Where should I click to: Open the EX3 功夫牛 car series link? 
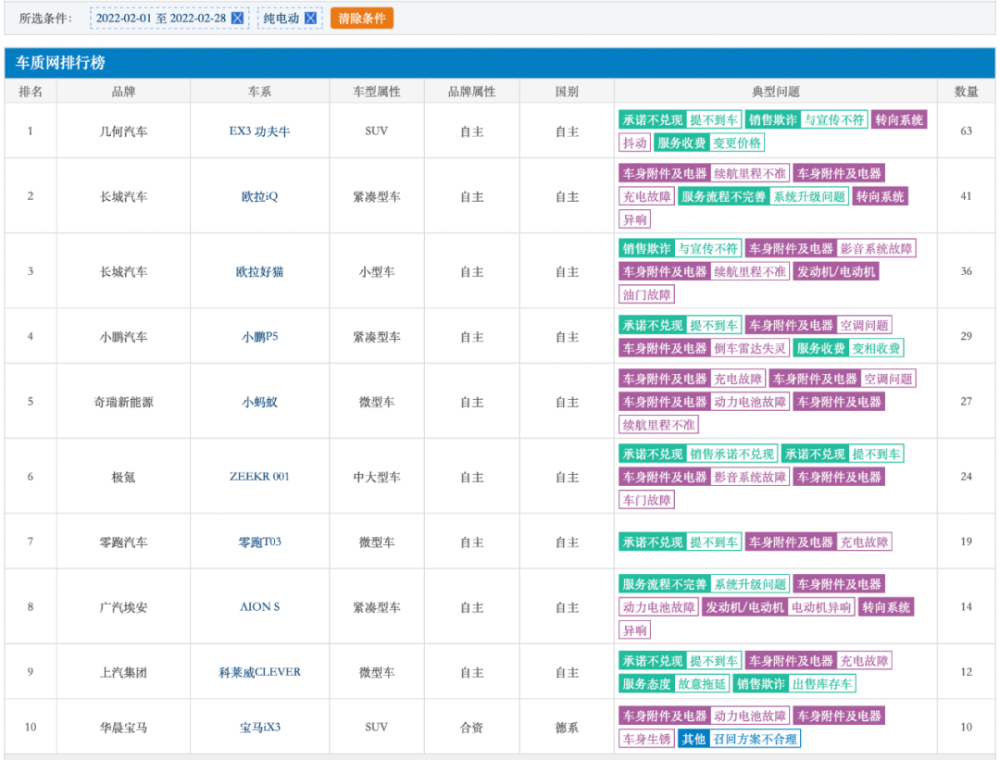(260, 131)
